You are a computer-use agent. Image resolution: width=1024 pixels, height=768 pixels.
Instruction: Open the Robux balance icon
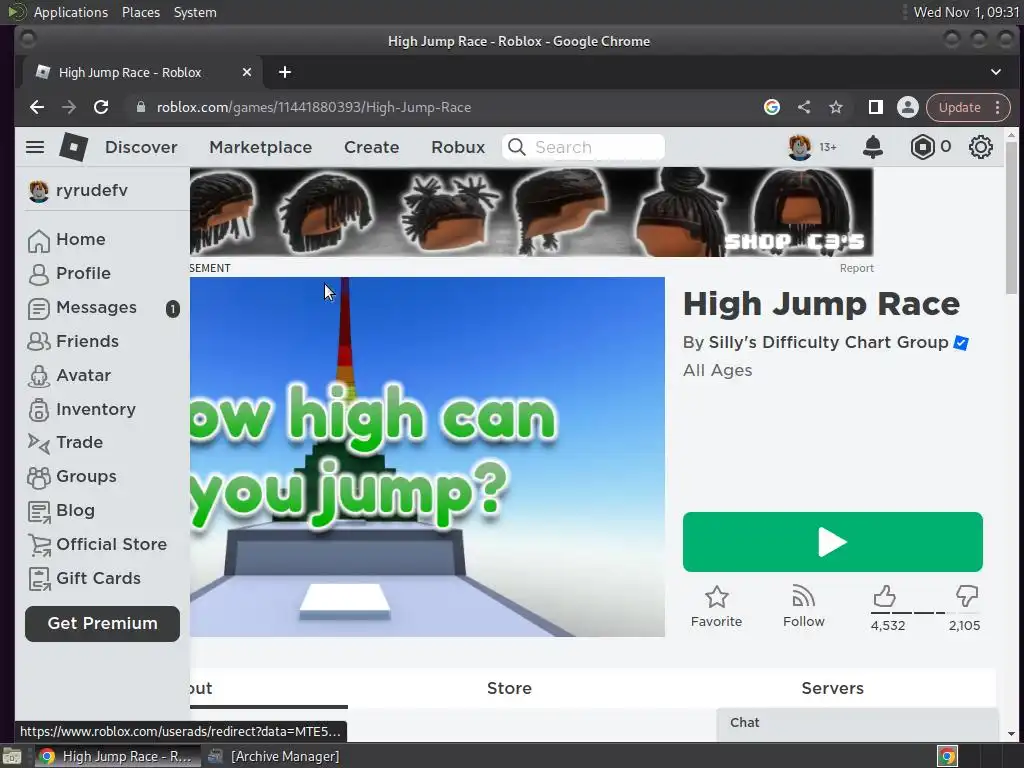click(x=922, y=147)
